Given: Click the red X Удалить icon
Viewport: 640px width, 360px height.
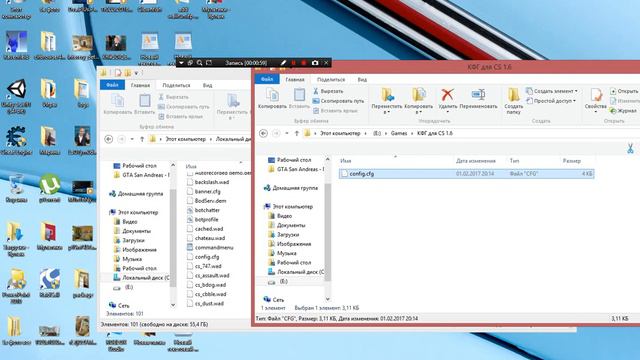Looking at the screenshot, I should 447,95.
